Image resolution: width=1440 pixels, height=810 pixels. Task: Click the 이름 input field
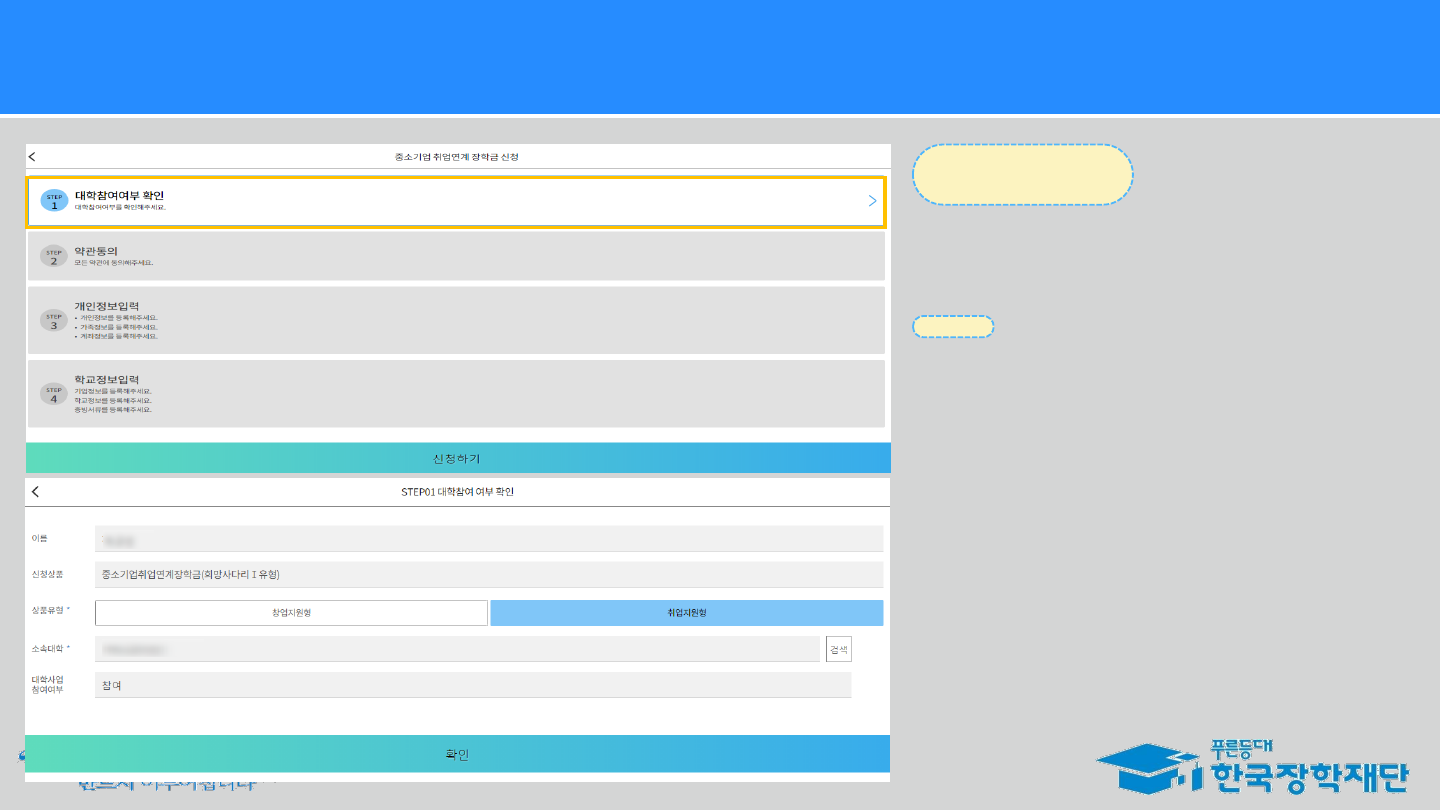coord(488,539)
